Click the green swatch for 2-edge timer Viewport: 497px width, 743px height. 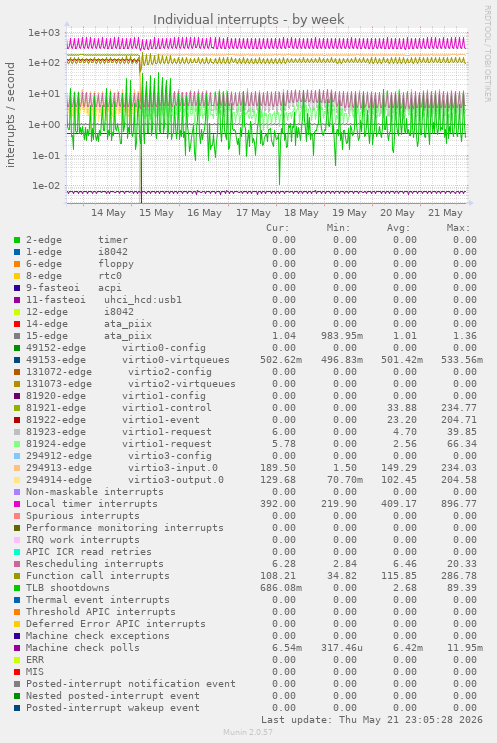click(17, 240)
